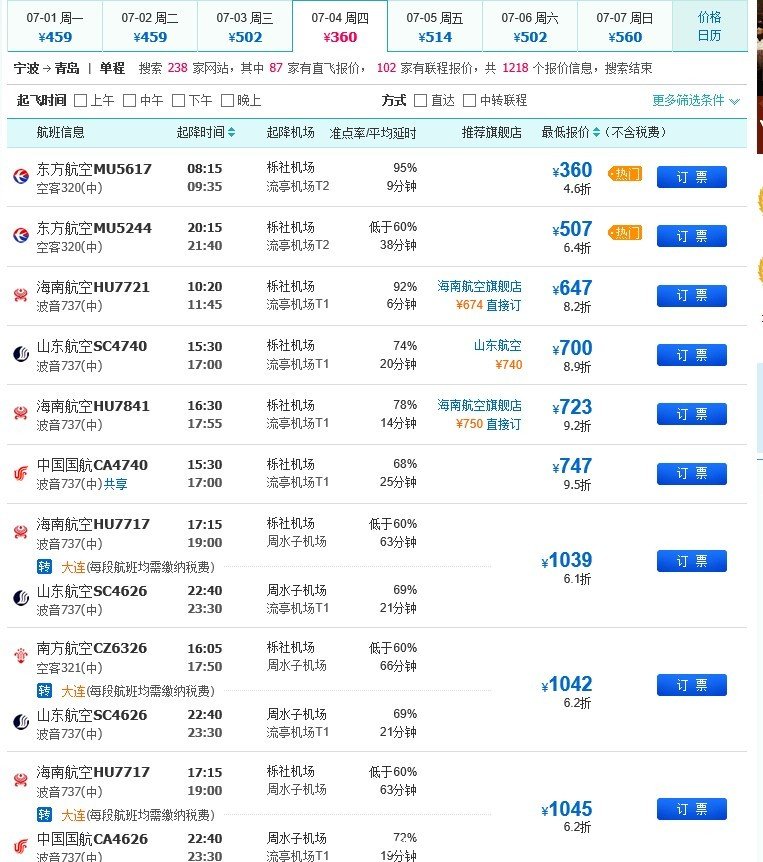The height and width of the screenshot is (862, 763).
Task: Click 订票 for flight MU5617
Action: coord(692,177)
